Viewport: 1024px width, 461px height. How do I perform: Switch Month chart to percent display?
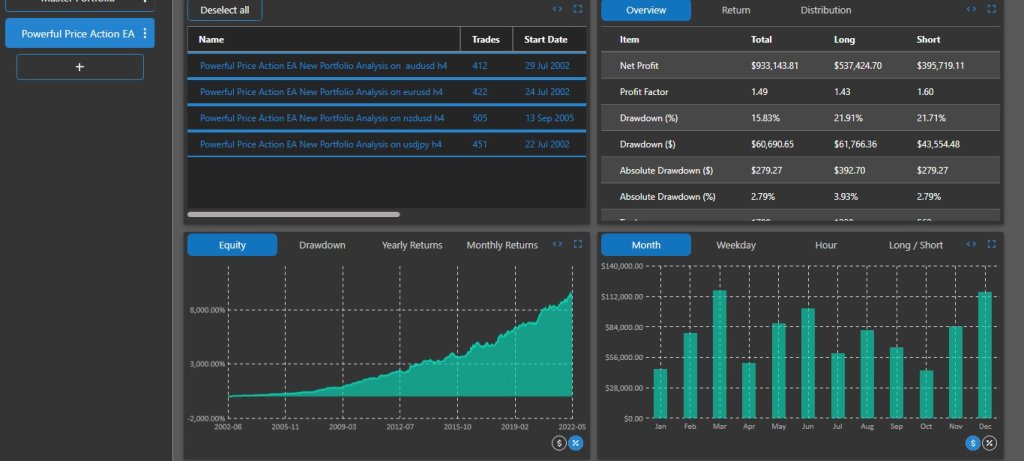coord(990,443)
